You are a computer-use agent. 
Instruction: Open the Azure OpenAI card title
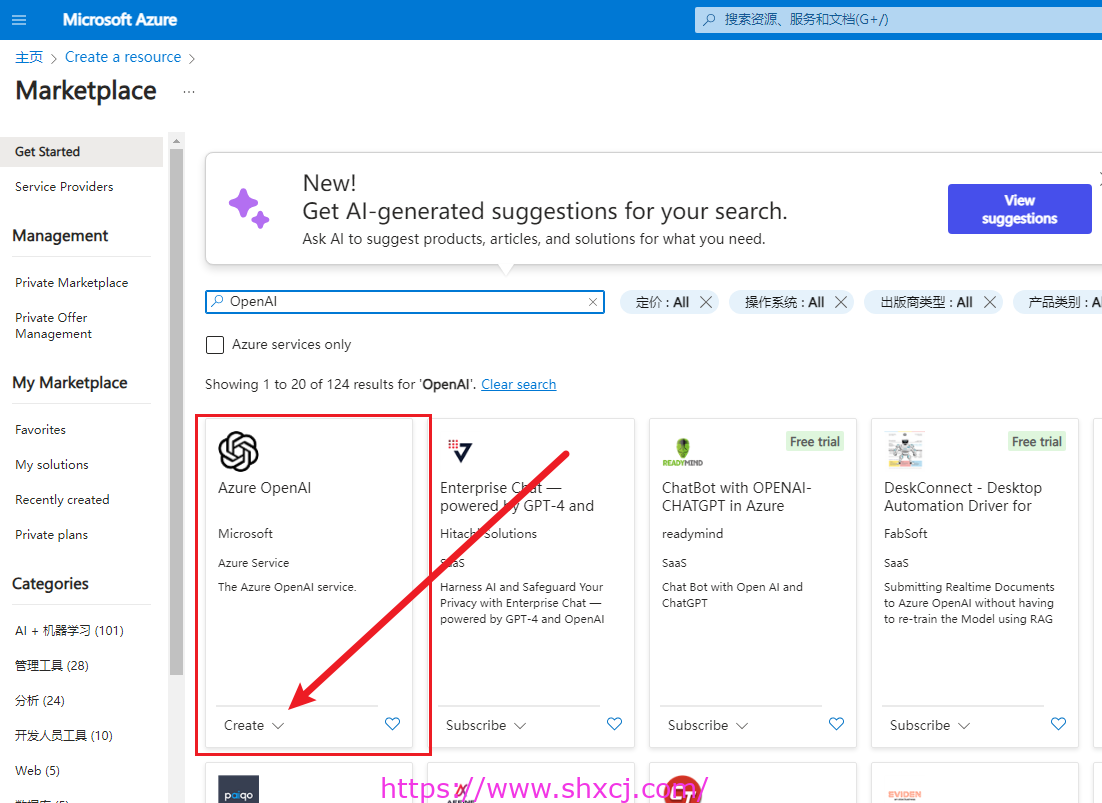click(264, 488)
